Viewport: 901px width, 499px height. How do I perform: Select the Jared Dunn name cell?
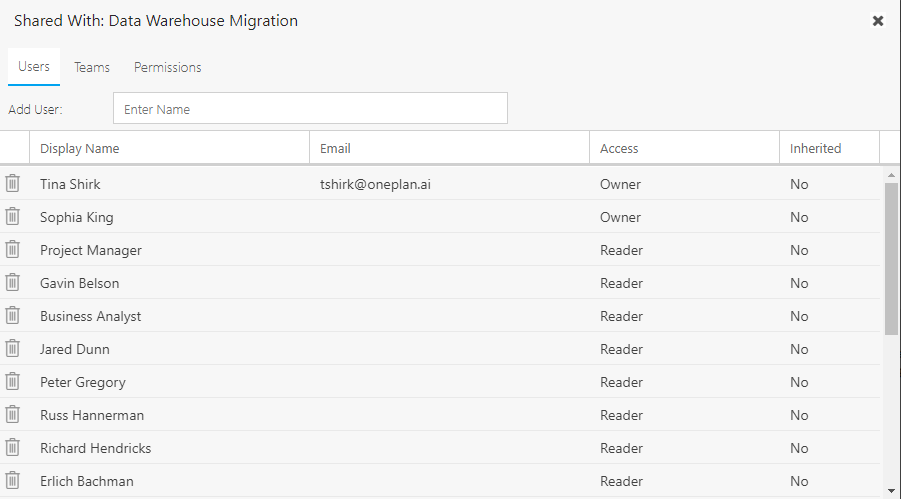(170, 349)
